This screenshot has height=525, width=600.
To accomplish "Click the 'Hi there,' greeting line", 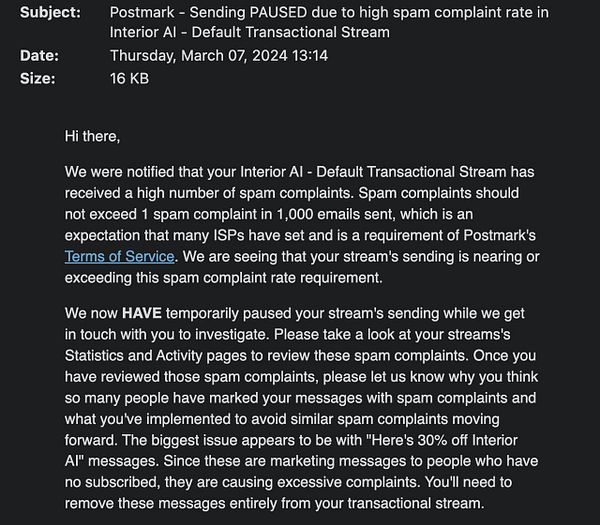I will pyautogui.click(x=92, y=136).
